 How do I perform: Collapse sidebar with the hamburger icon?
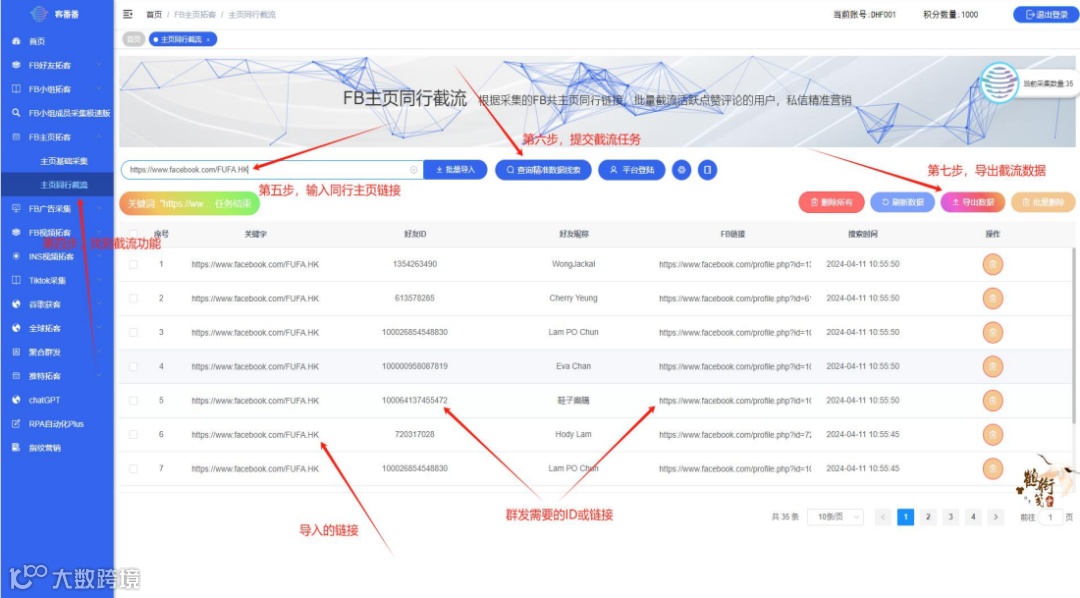(x=127, y=14)
